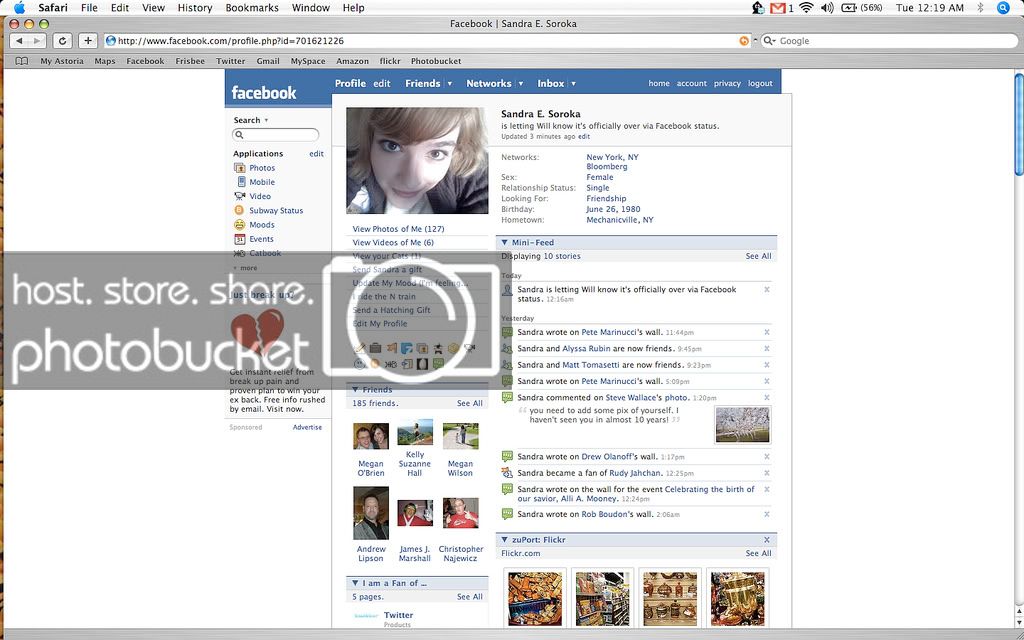Click View Videos of Me (6)

pyautogui.click(x=393, y=242)
